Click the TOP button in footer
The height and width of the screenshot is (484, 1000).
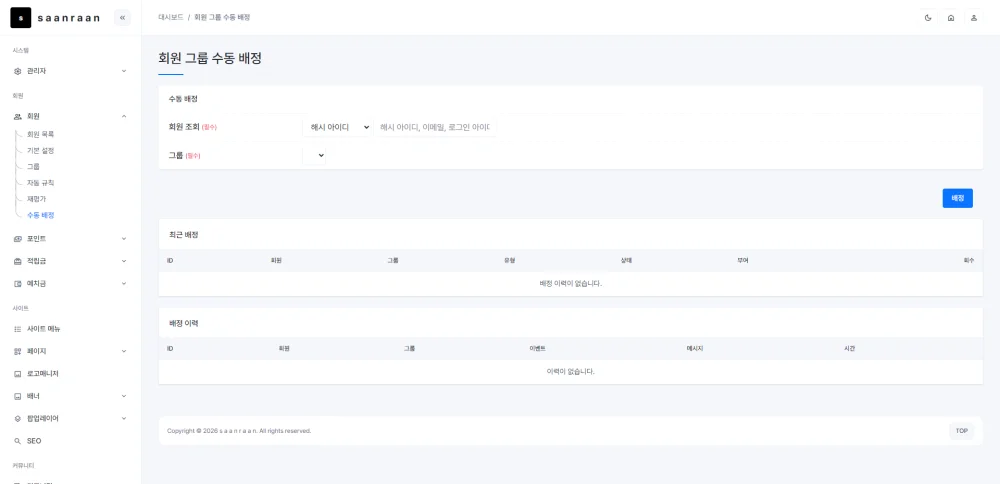[962, 431]
